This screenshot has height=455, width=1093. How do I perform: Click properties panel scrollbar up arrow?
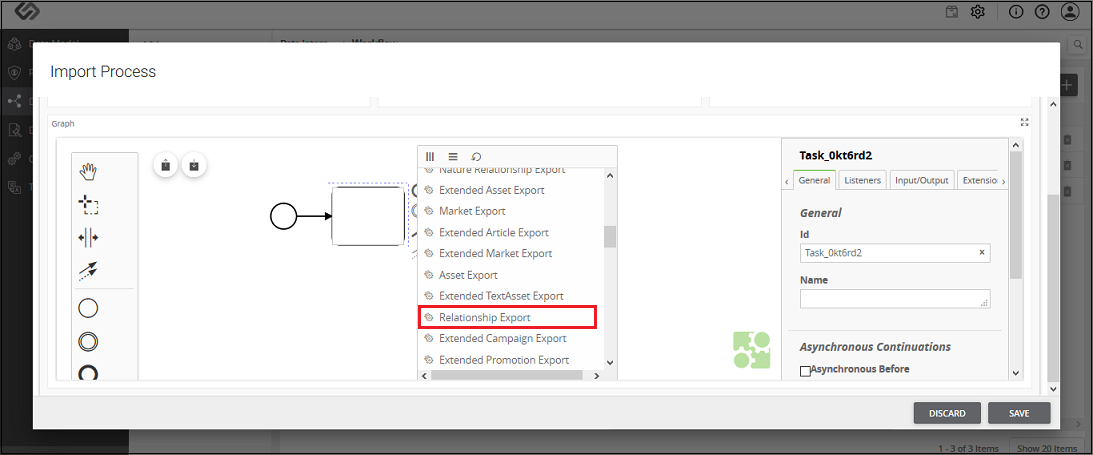(1016, 145)
